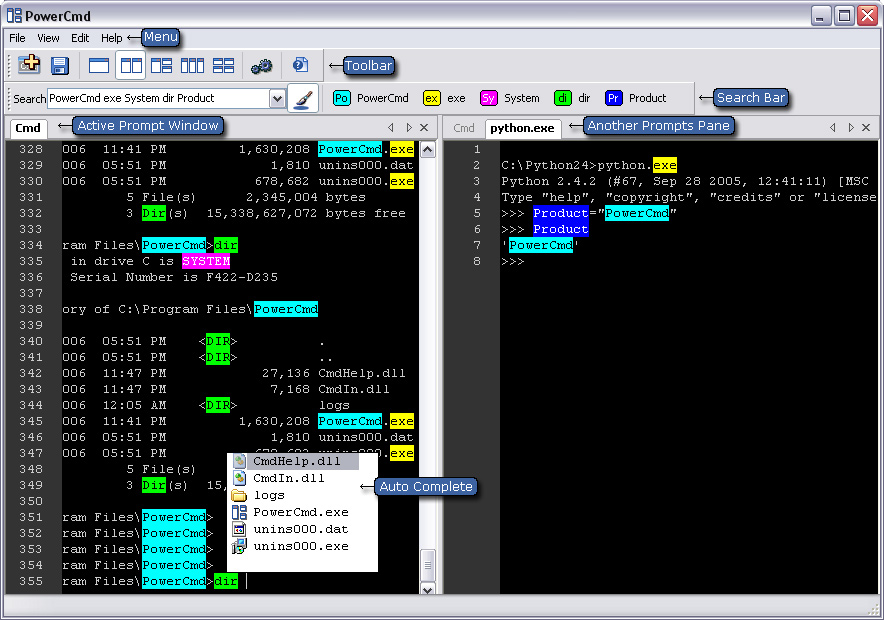The width and height of the screenshot is (884, 620).
Task: Open settings with the gears icon
Action: [x=262, y=66]
